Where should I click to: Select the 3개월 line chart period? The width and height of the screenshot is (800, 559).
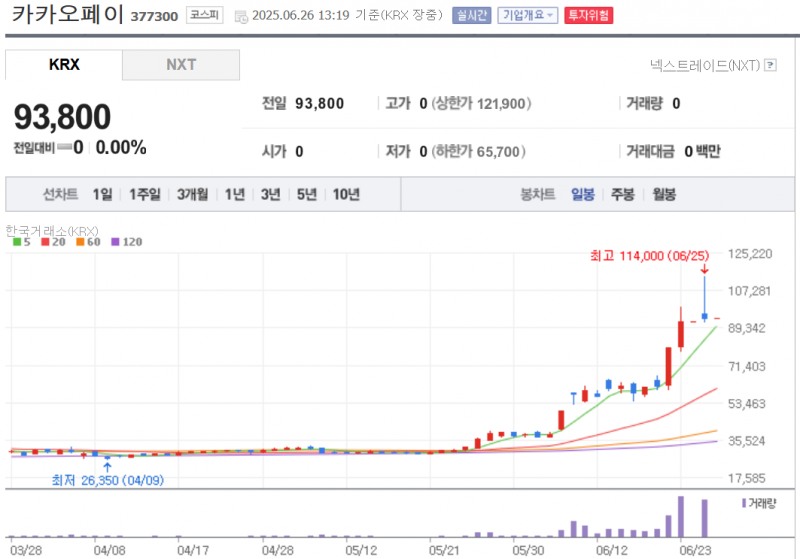pos(192,194)
